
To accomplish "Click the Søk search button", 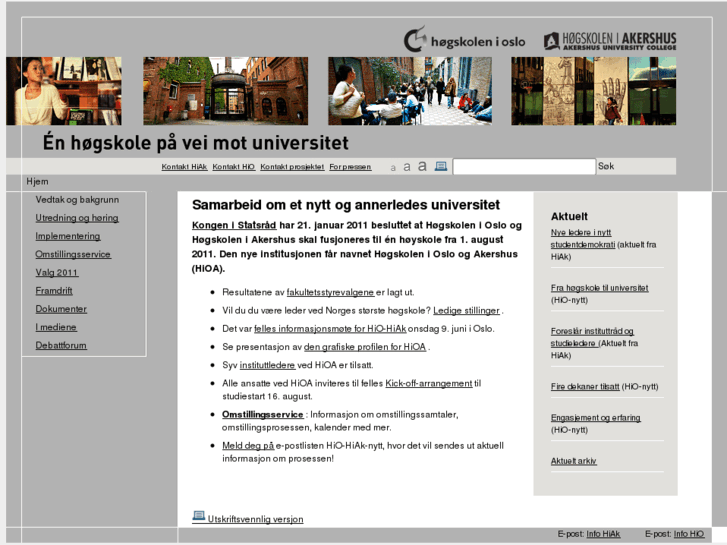I will click(x=606, y=166).
